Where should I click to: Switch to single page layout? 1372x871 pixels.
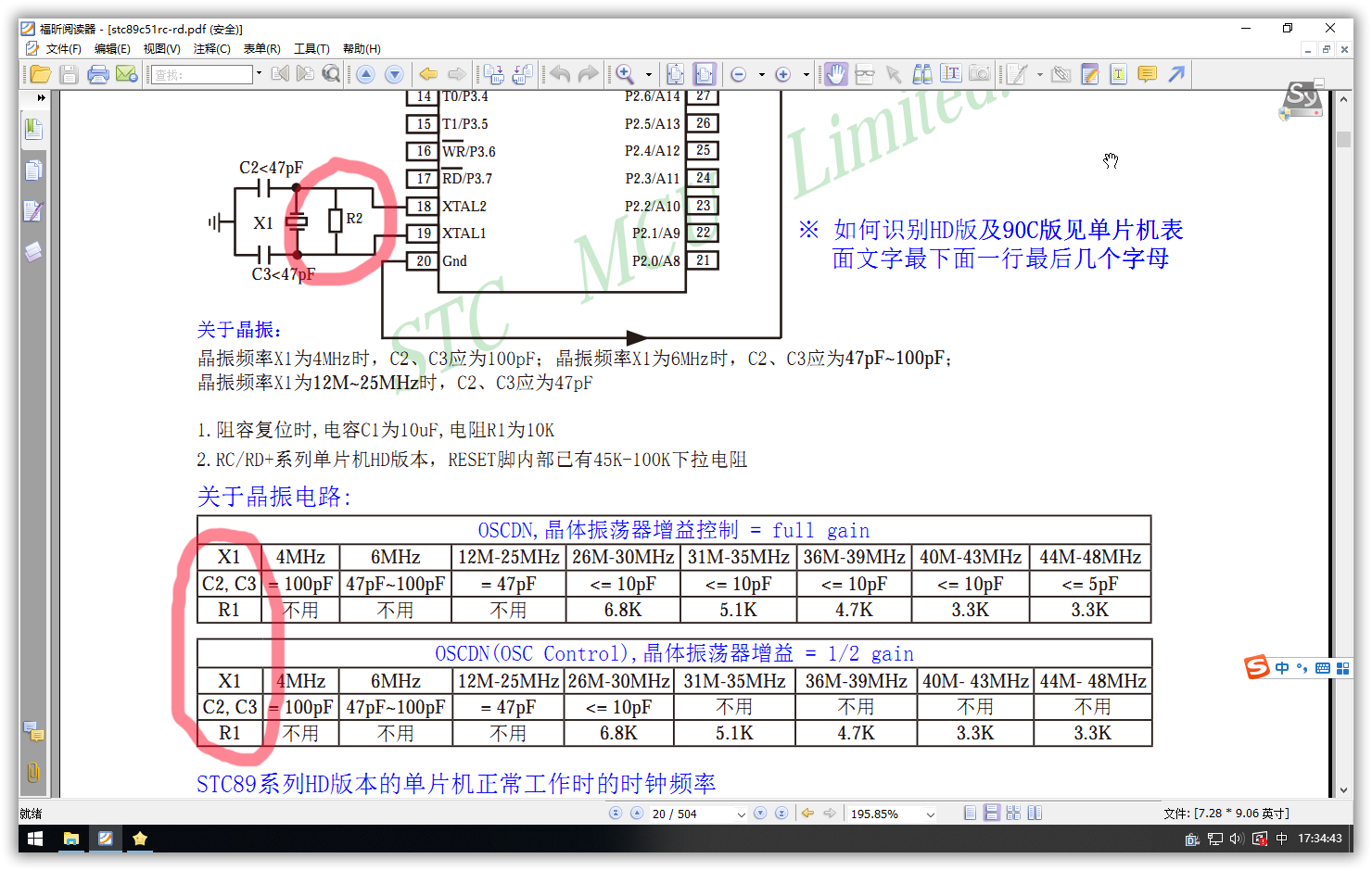(970, 814)
